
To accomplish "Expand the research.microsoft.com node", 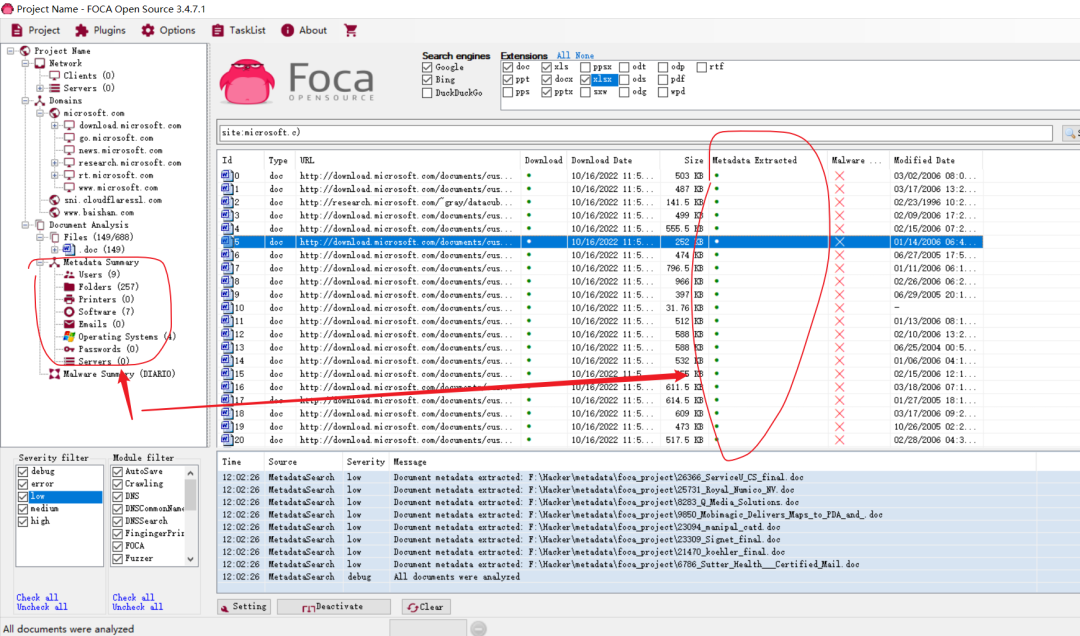I will (x=54, y=163).
